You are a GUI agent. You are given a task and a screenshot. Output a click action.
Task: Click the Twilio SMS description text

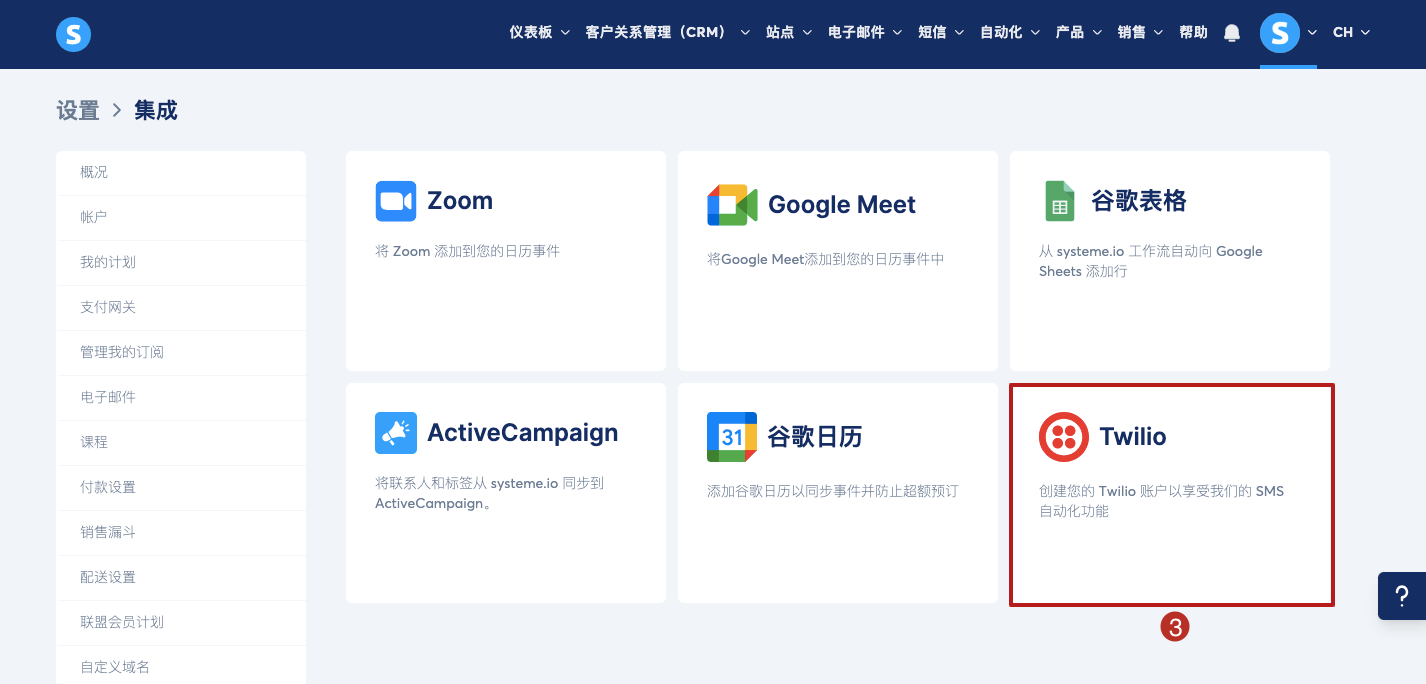(x=1162, y=502)
